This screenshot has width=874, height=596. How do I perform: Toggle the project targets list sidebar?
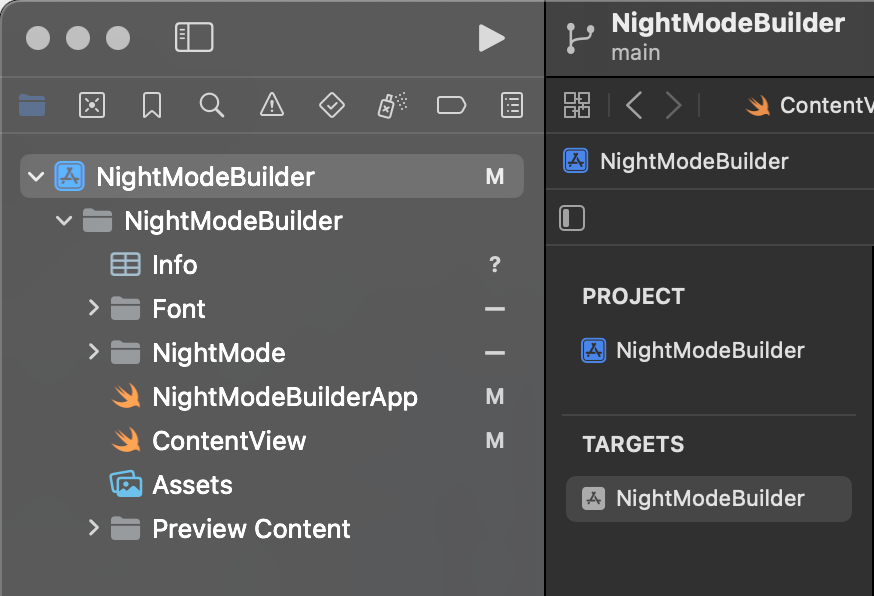tap(572, 218)
